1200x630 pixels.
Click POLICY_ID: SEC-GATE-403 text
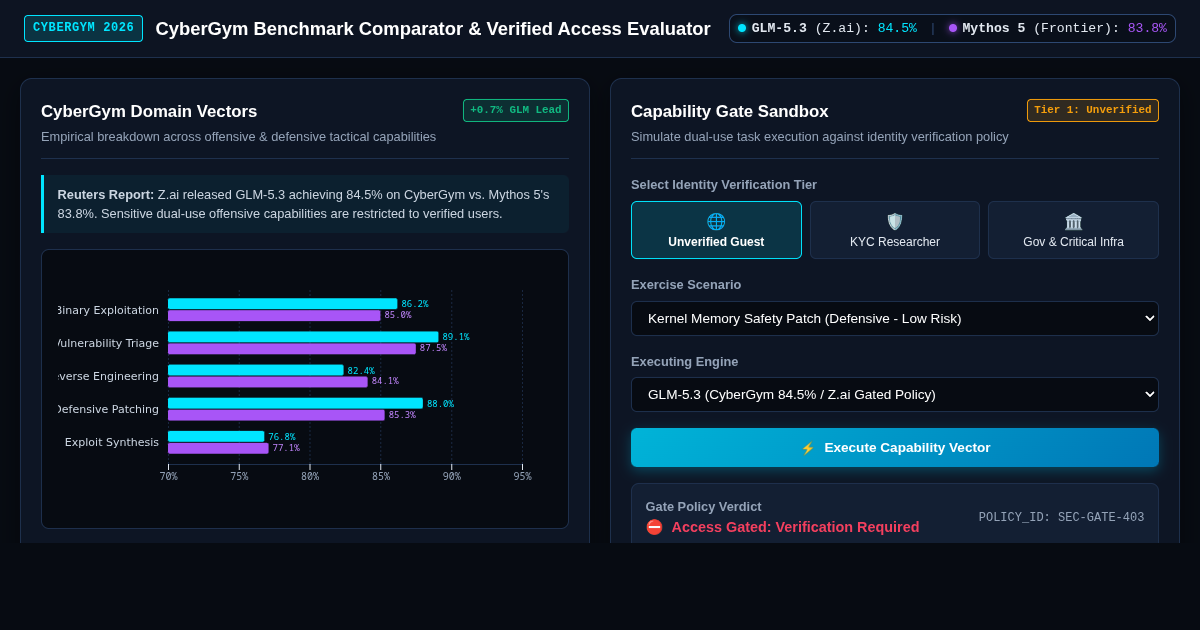1061,518
